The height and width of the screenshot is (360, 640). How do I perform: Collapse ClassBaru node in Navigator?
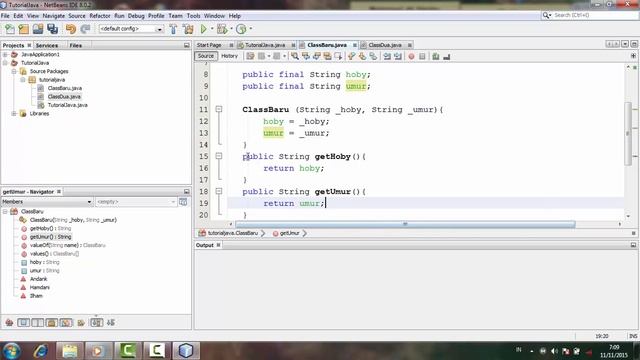5,211
